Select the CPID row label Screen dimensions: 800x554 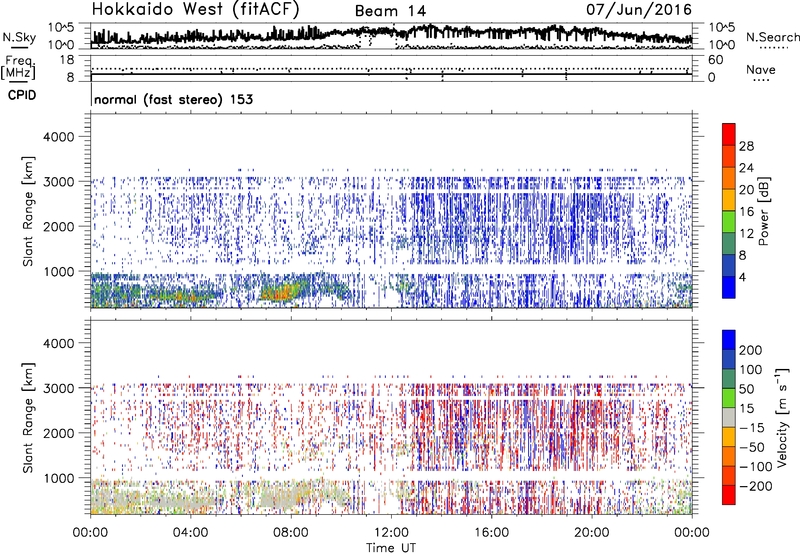coord(22,95)
